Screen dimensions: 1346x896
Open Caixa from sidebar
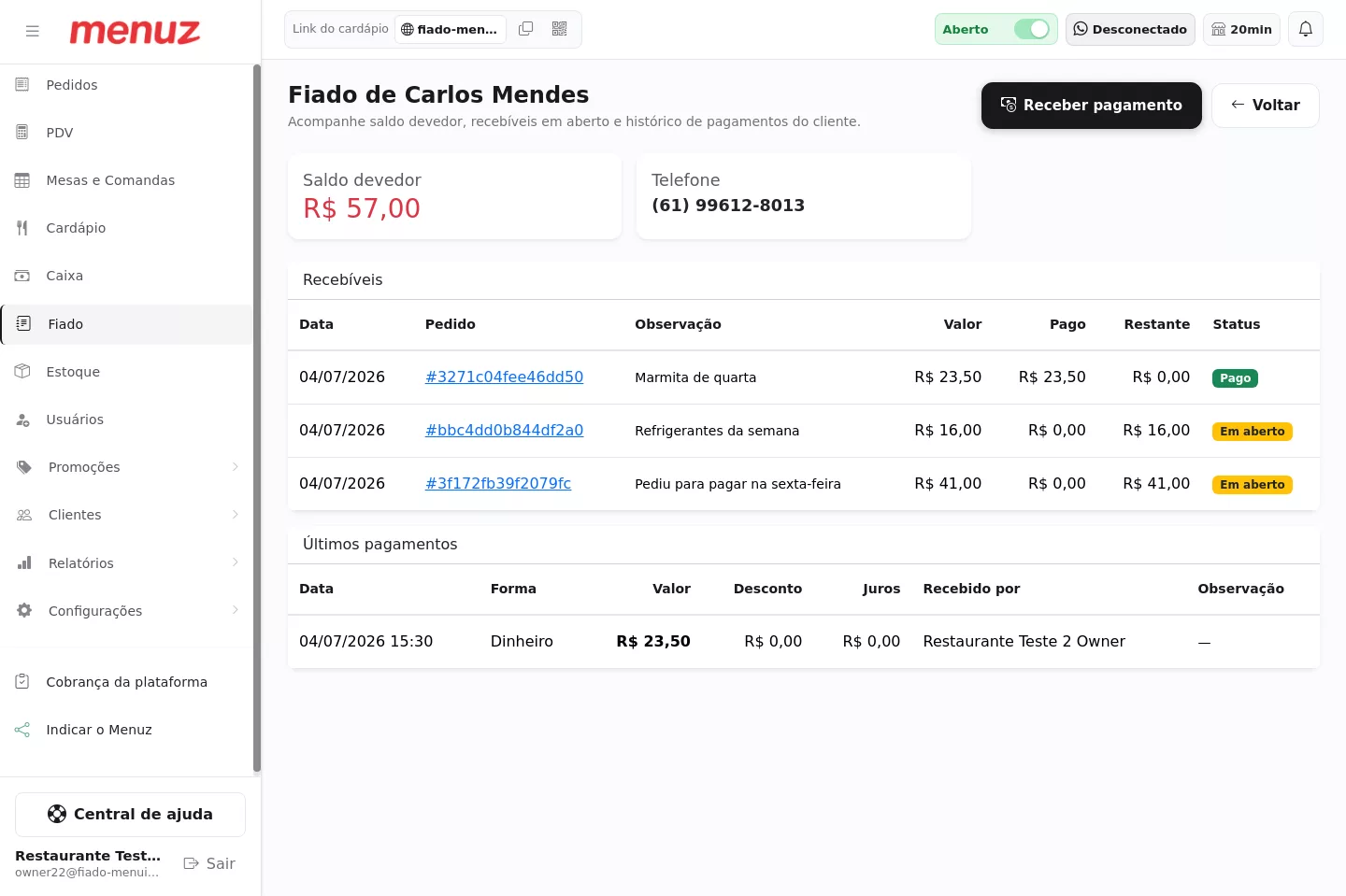tap(127, 276)
